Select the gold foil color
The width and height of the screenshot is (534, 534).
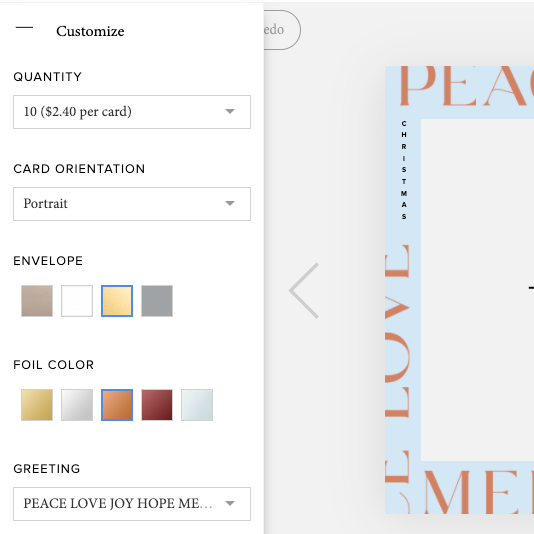[37, 405]
